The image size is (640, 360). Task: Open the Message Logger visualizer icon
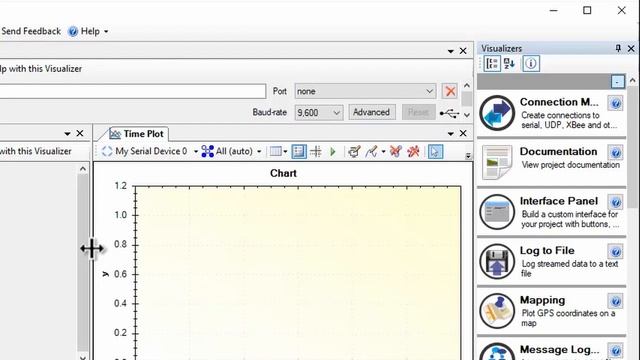(497, 352)
